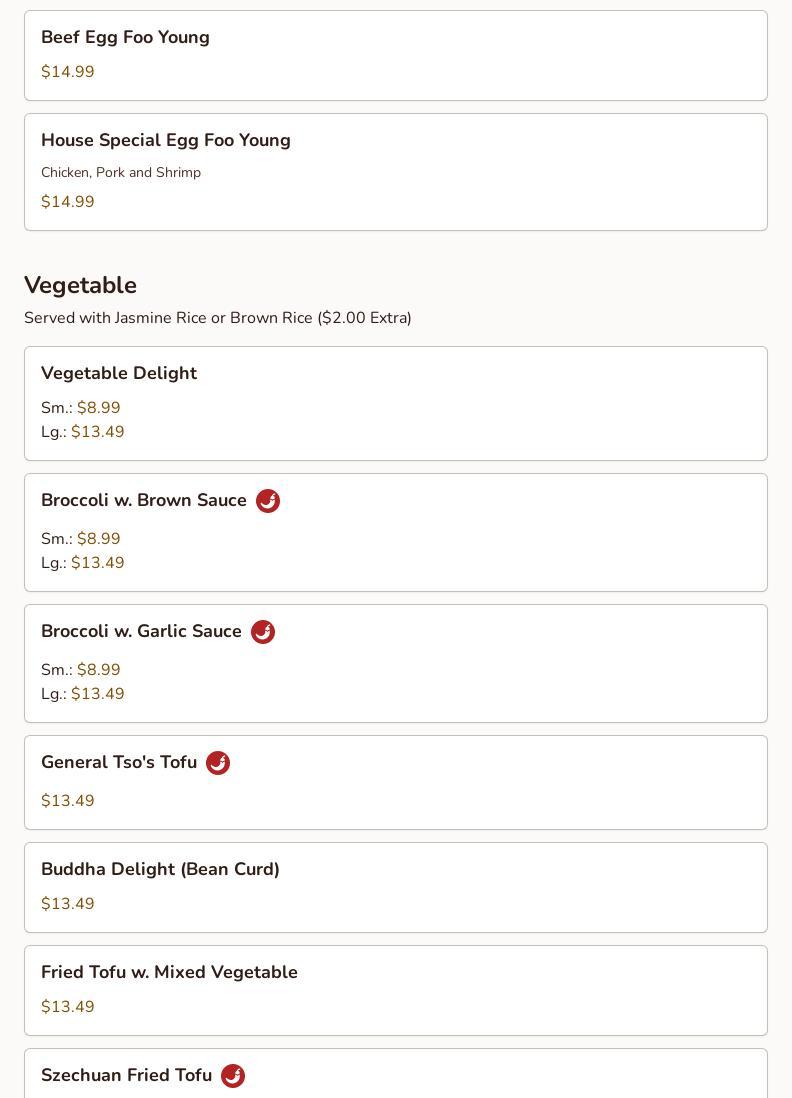Select large price of Broccoli w. Garlic Sauce
This screenshot has width=792, height=1098.
click(98, 694)
